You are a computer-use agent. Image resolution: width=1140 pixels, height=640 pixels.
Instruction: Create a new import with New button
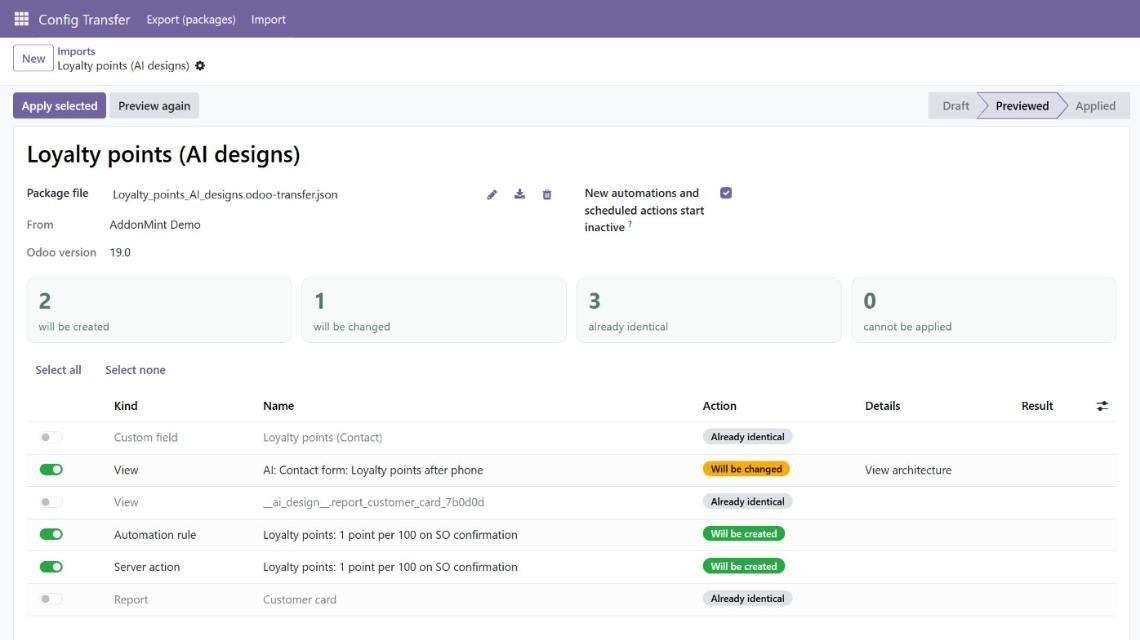click(33, 58)
